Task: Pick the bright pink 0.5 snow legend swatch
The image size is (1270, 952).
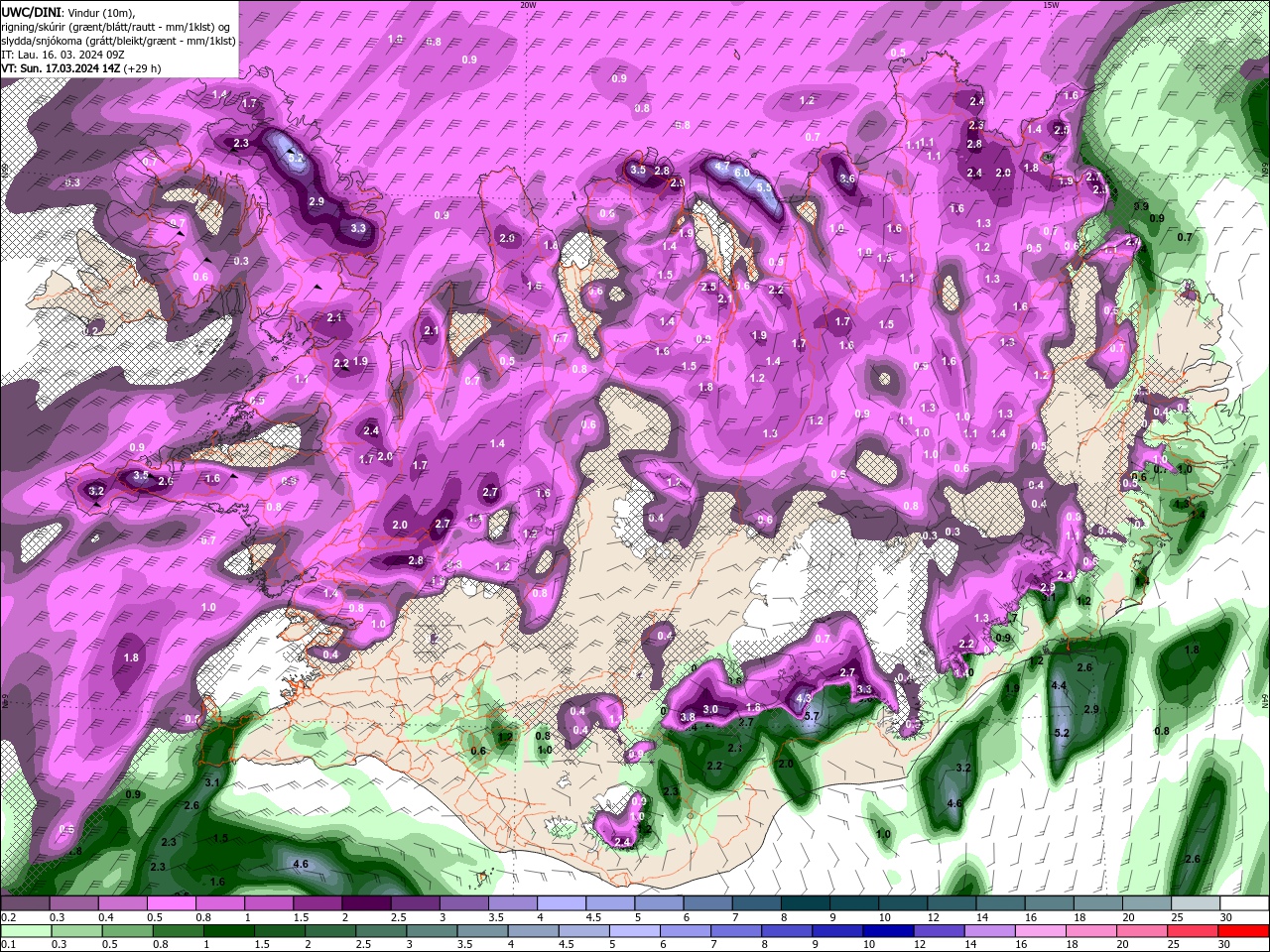Action: click(x=171, y=903)
